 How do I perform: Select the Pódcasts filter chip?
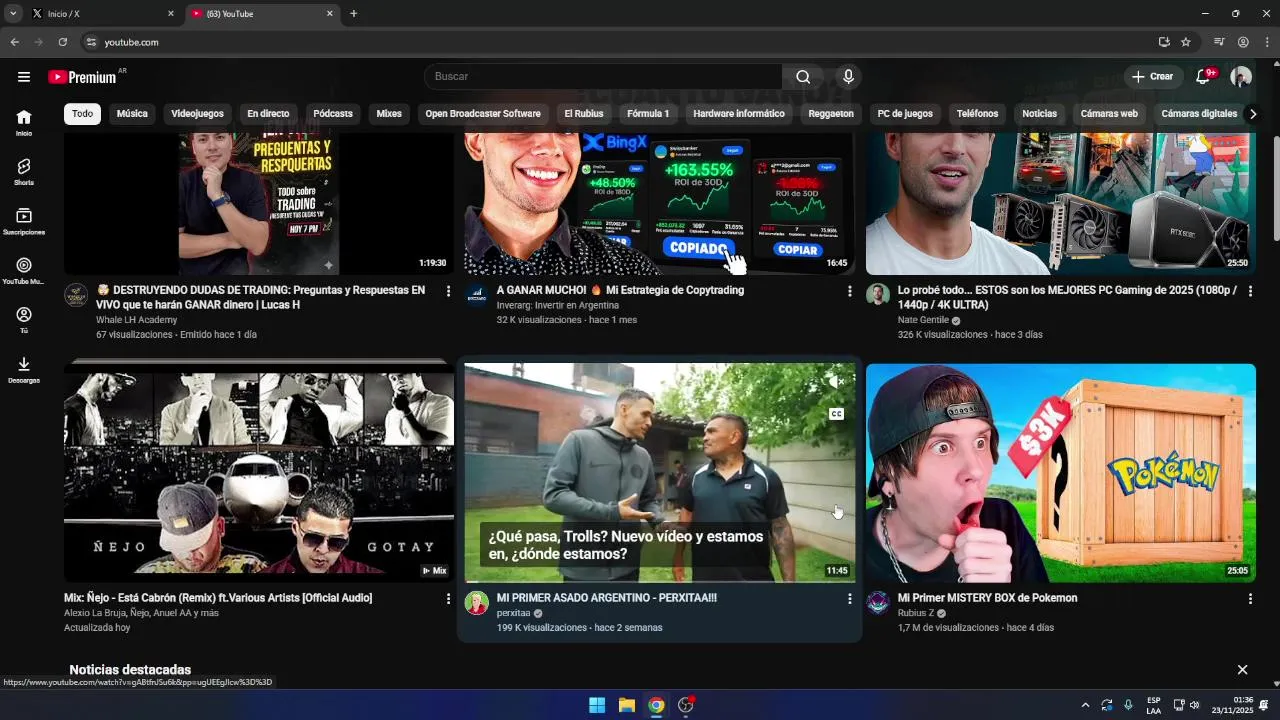(x=333, y=114)
